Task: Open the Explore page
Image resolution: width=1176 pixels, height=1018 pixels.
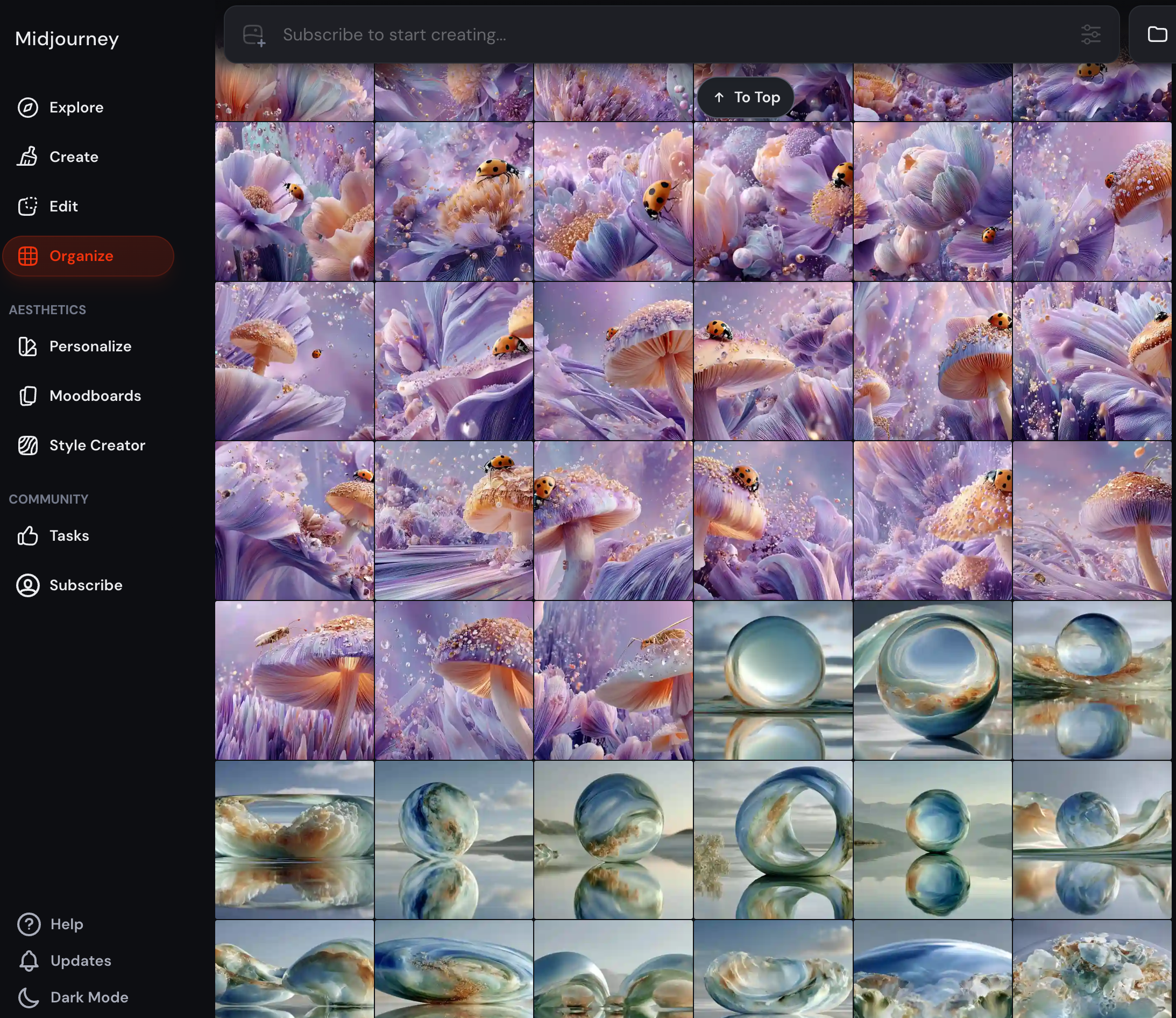Action: [76, 108]
